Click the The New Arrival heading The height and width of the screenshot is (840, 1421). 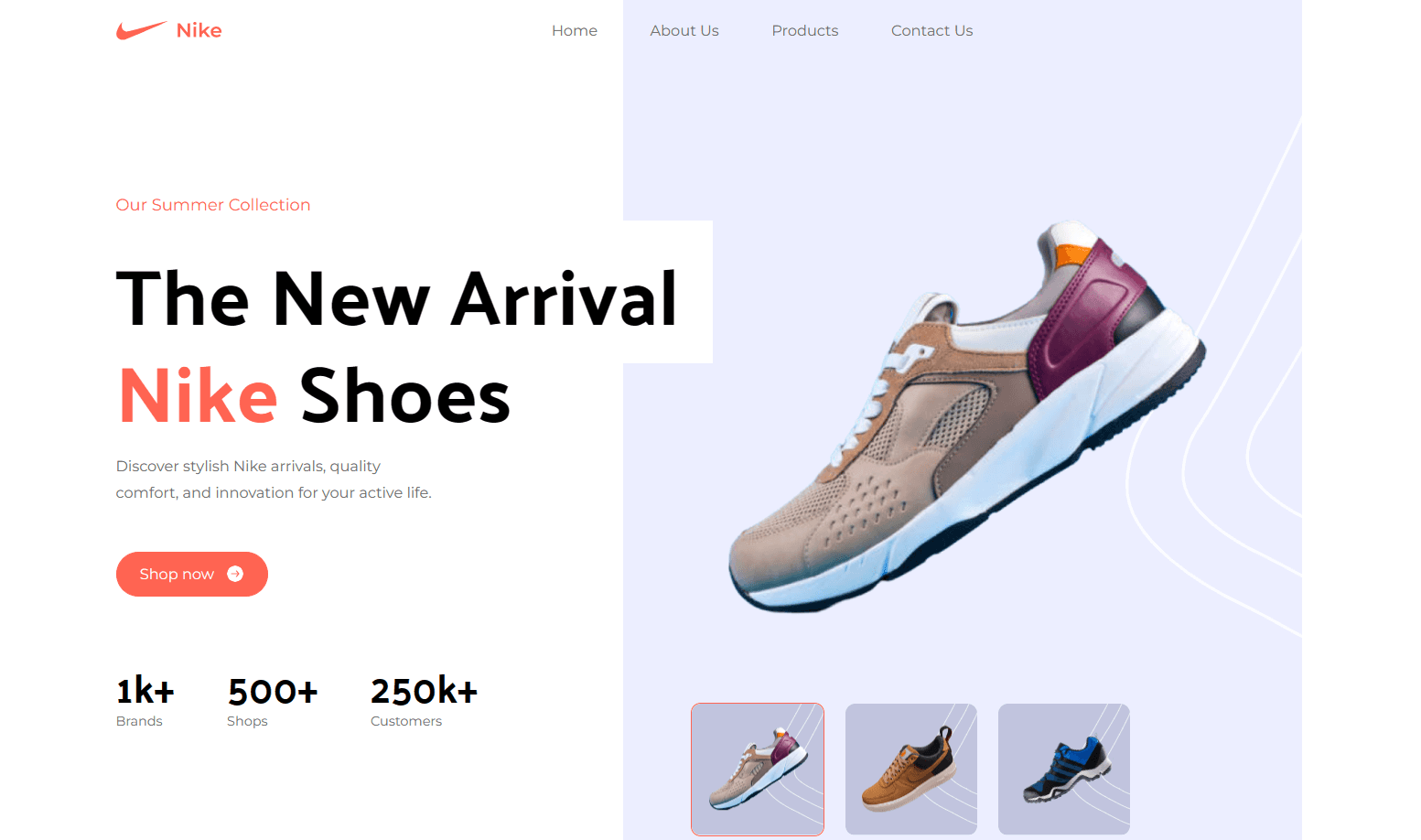[x=397, y=298]
